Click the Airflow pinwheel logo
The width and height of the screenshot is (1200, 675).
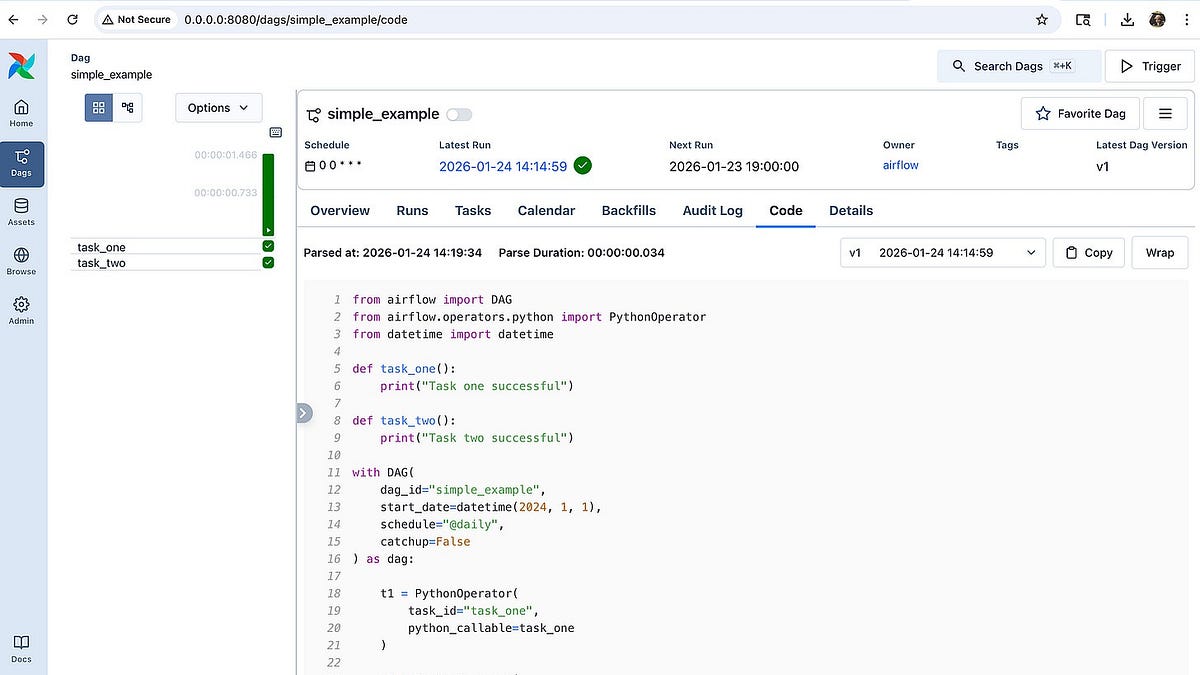coord(21,66)
